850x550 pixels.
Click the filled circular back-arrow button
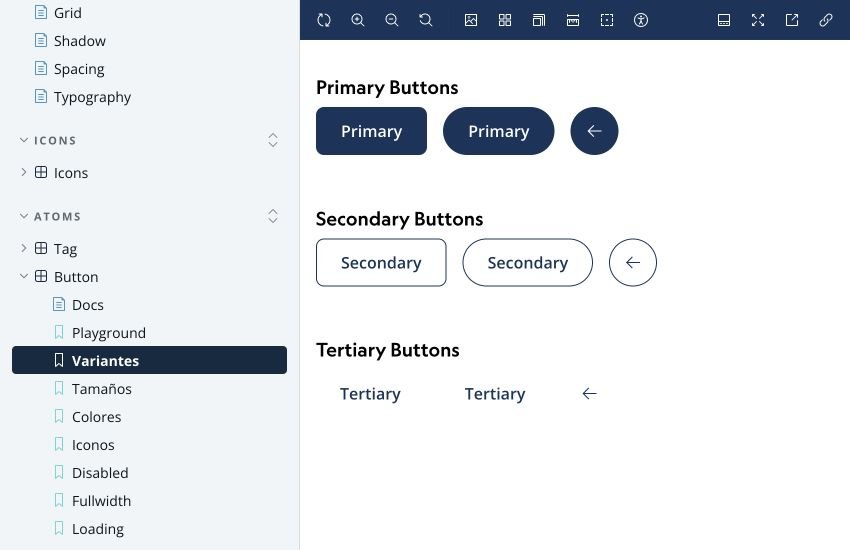(594, 131)
